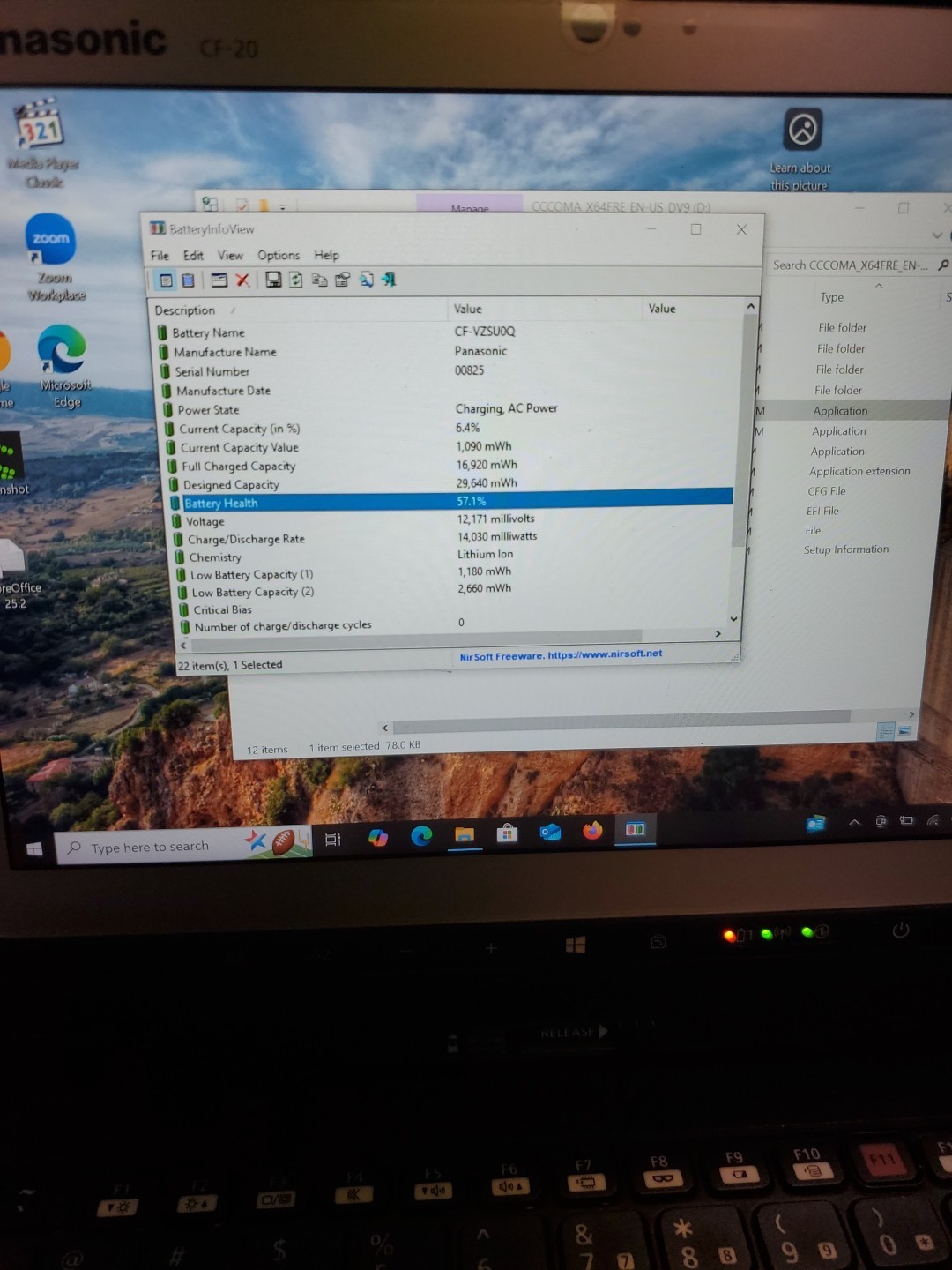The width and height of the screenshot is (952, 1270).
Task: Click the File Explorer horizontal scrollbar thumb
Action: [621, 721]
